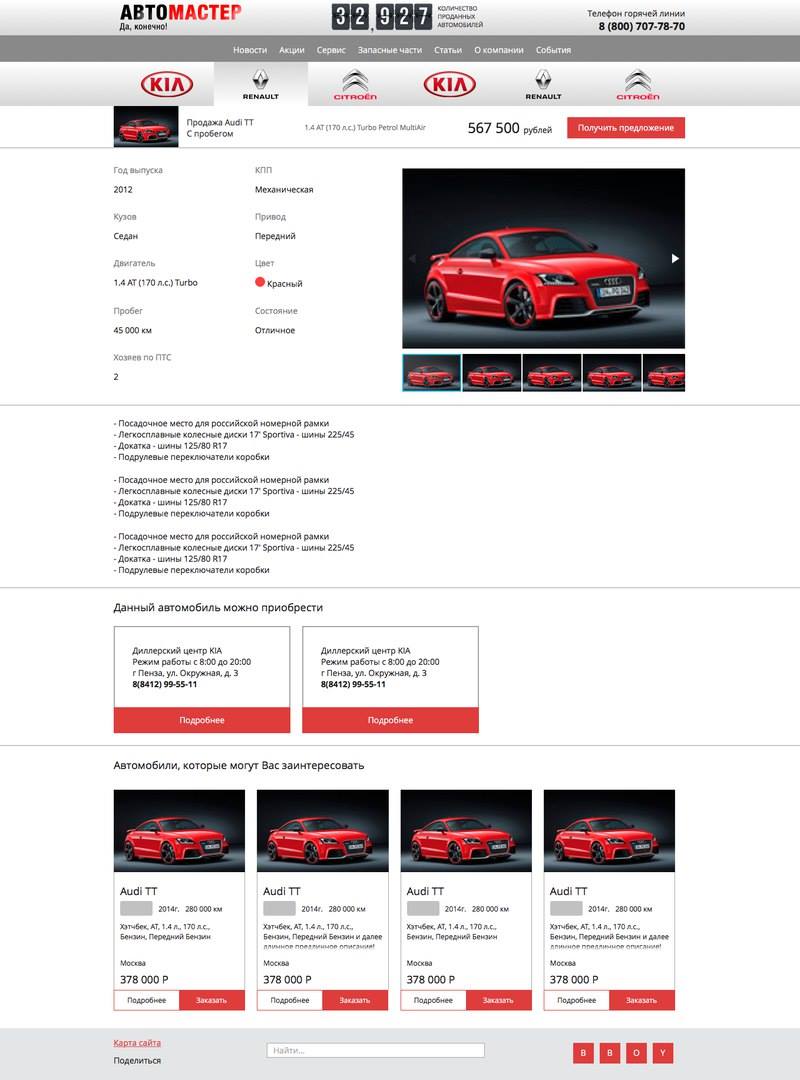
Task: Click the Отличное condition value
Action: coord(275,330)
